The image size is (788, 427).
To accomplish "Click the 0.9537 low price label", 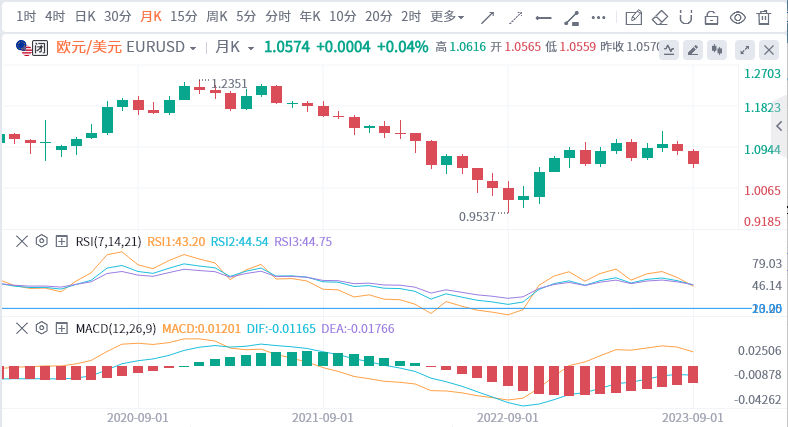I will tap(477, 217).
